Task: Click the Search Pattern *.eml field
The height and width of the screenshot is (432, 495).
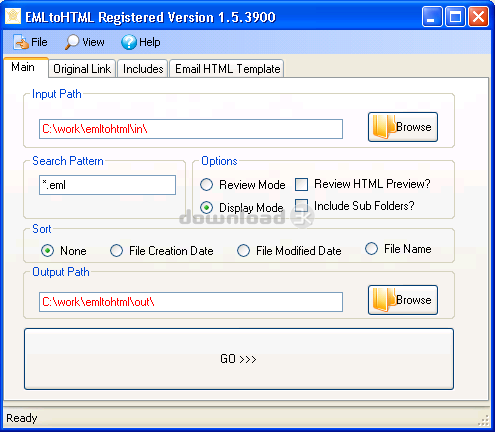Action: 107,185
